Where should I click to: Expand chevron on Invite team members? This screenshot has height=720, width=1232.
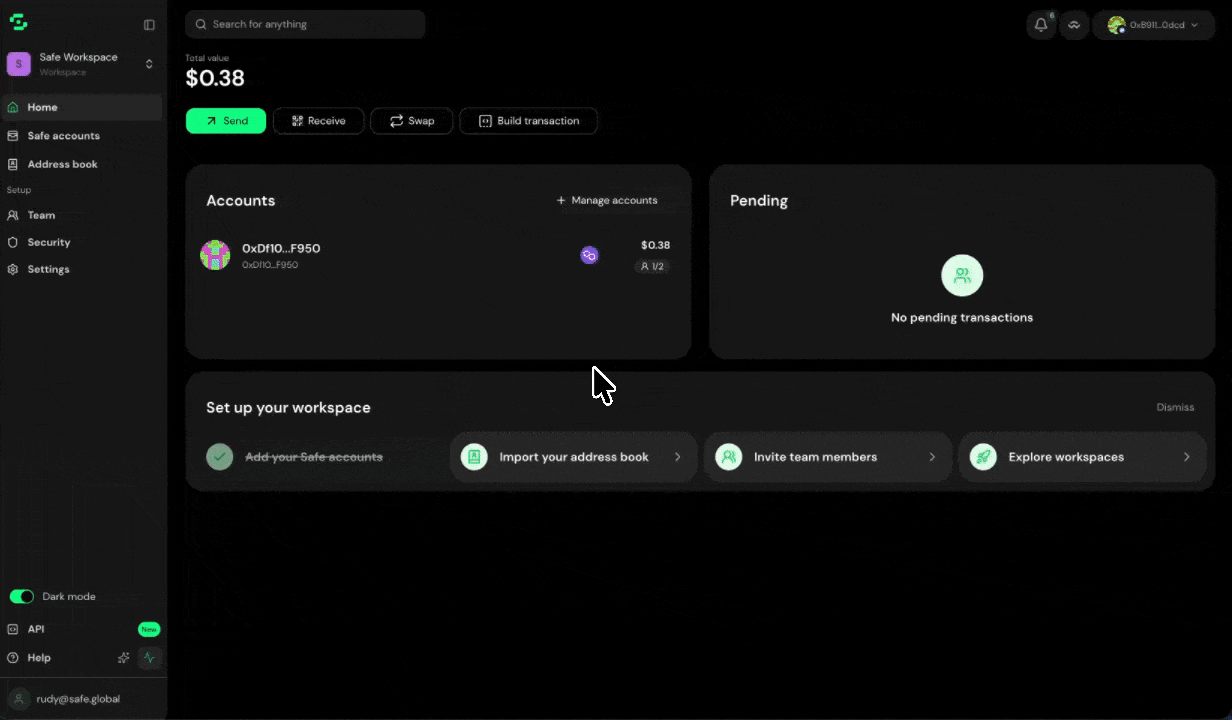pos(932,457)
